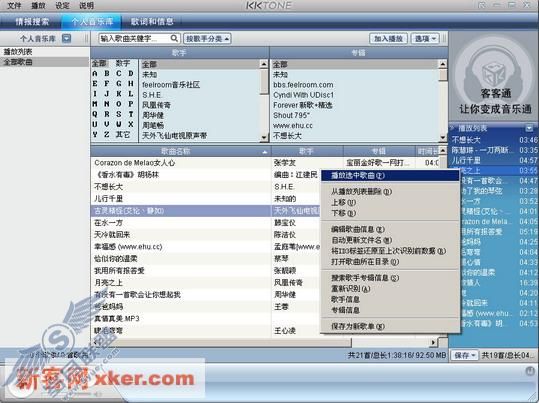Image resolution: width=539 pixels, height=403 pixels.
Task: Choose 保存为新歌单 from context menu
Action: point(390,326)
